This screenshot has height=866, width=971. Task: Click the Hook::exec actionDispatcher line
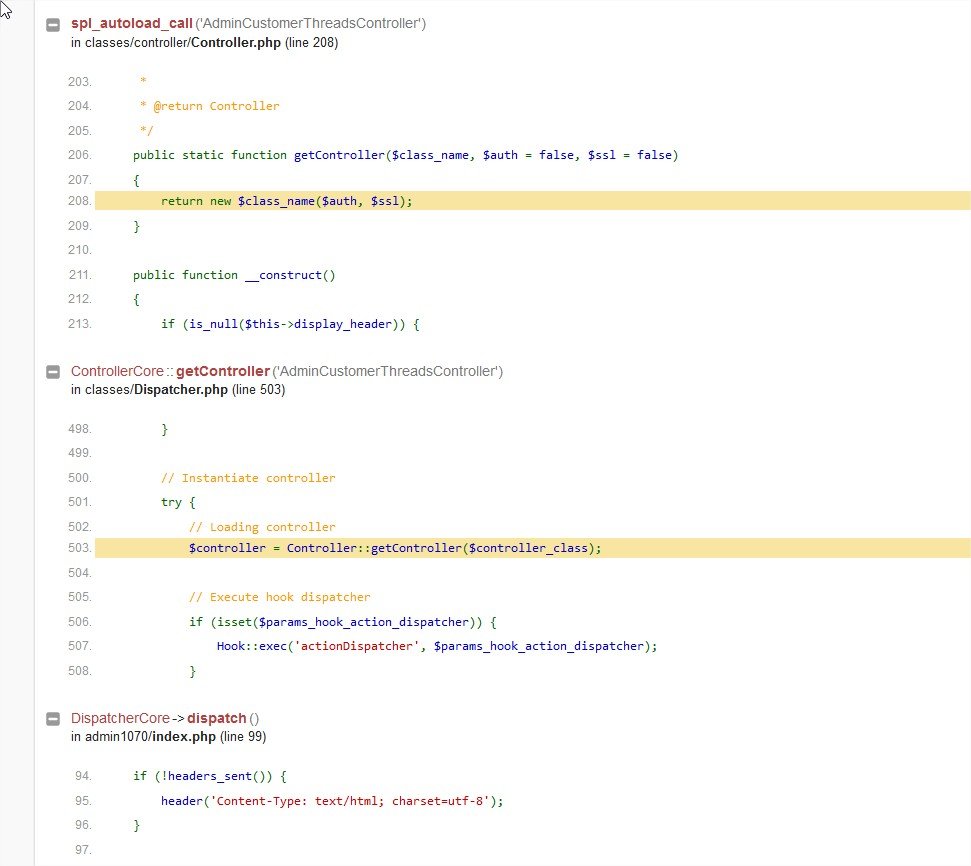point(437,646)
